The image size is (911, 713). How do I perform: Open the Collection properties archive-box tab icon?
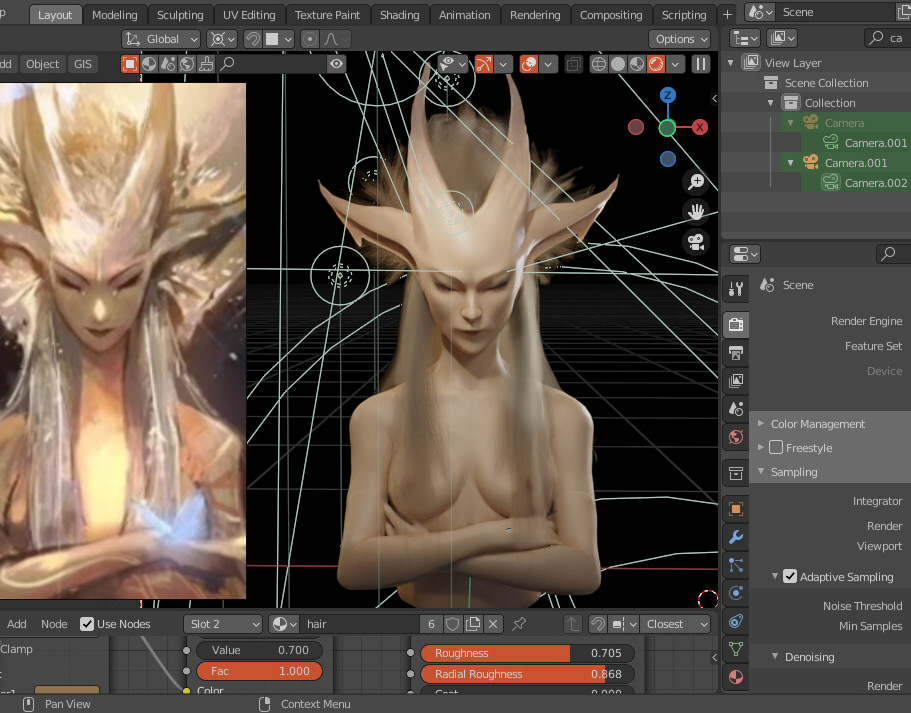click(x=736, y=474)
